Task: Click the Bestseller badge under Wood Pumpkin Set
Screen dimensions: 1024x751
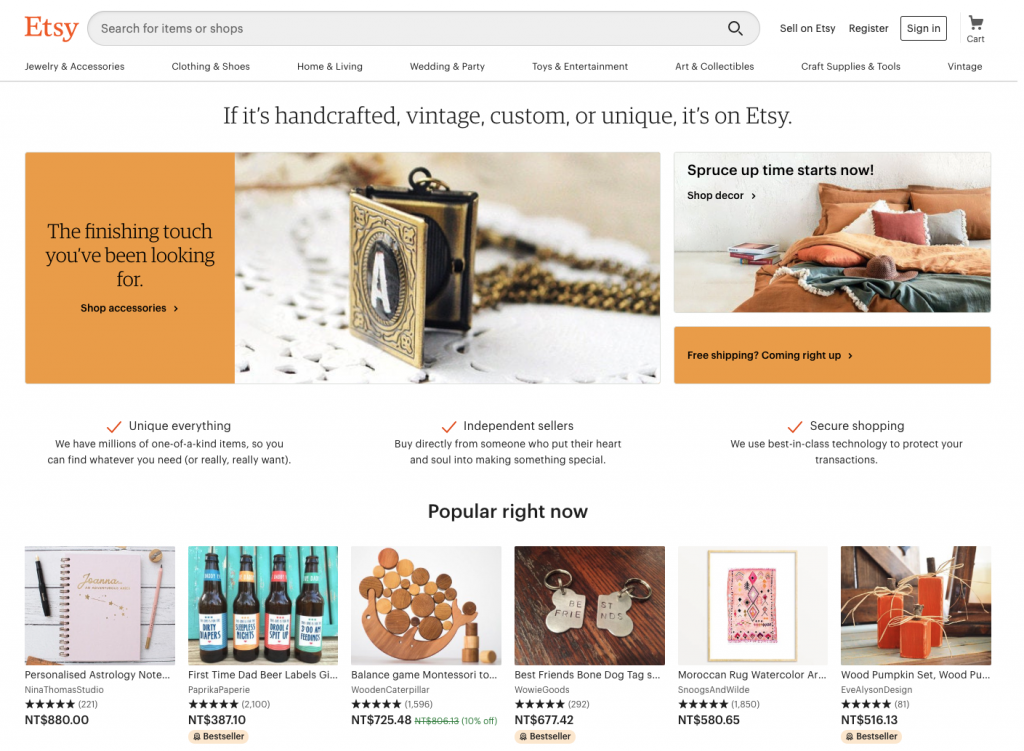Action: click(x=871, y=736)
